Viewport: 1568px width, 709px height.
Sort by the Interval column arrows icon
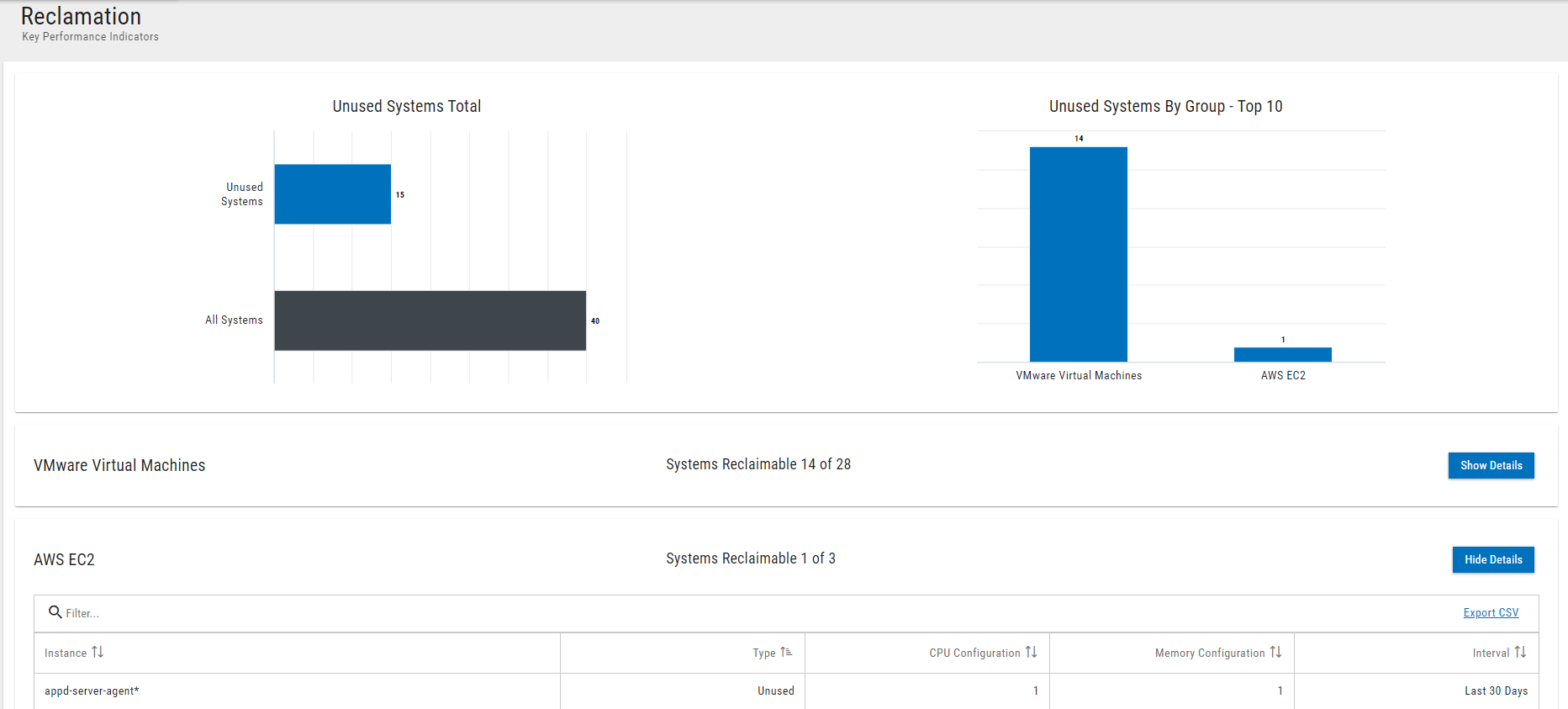[x=1520, y=653]
